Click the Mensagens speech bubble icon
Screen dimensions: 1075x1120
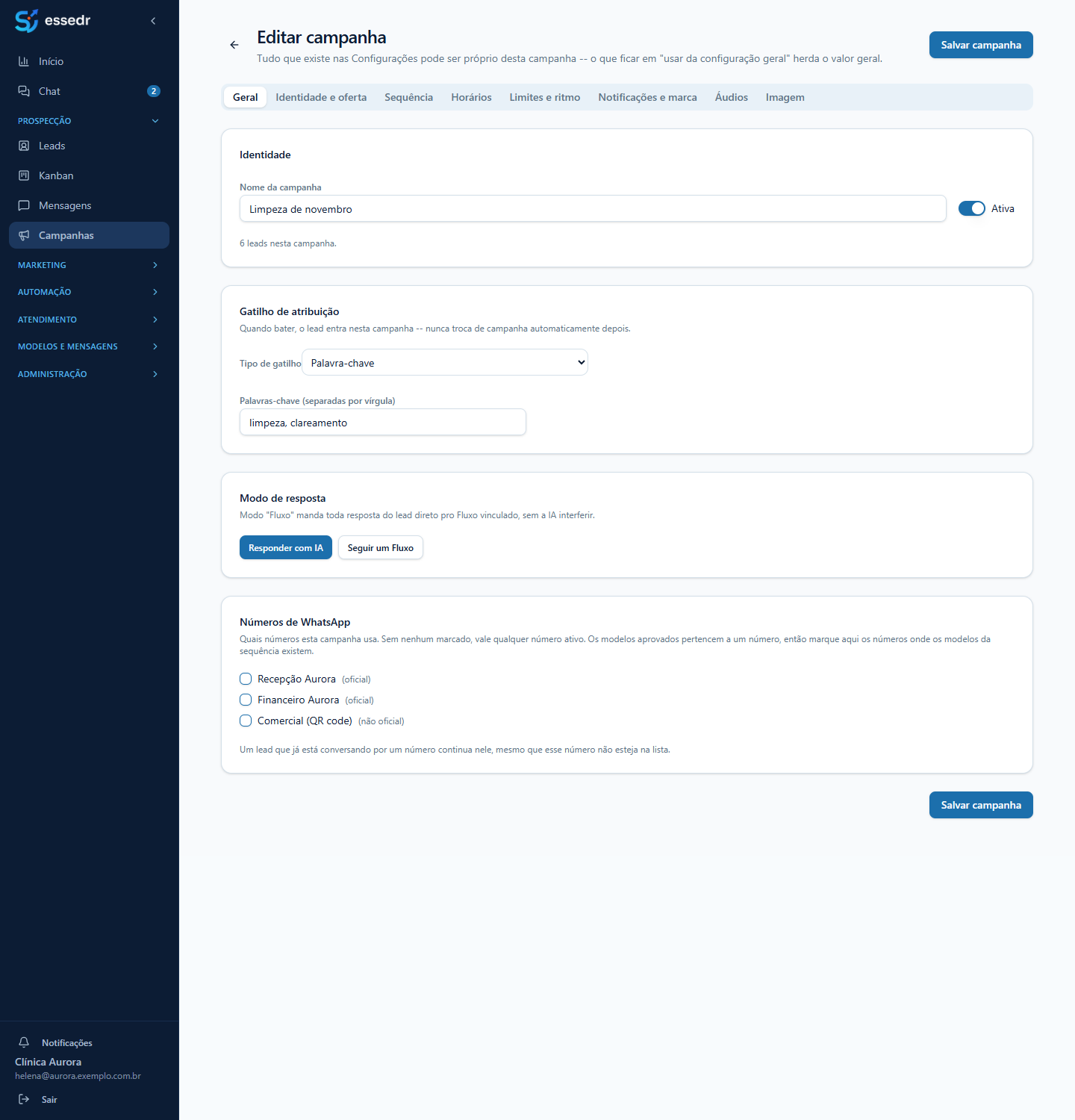24,205
